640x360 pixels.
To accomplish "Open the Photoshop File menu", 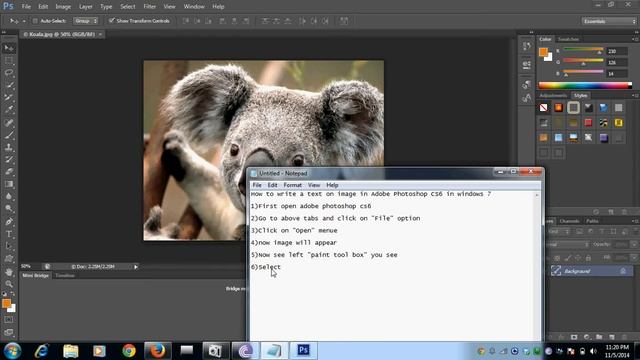I will coord(26,7).
